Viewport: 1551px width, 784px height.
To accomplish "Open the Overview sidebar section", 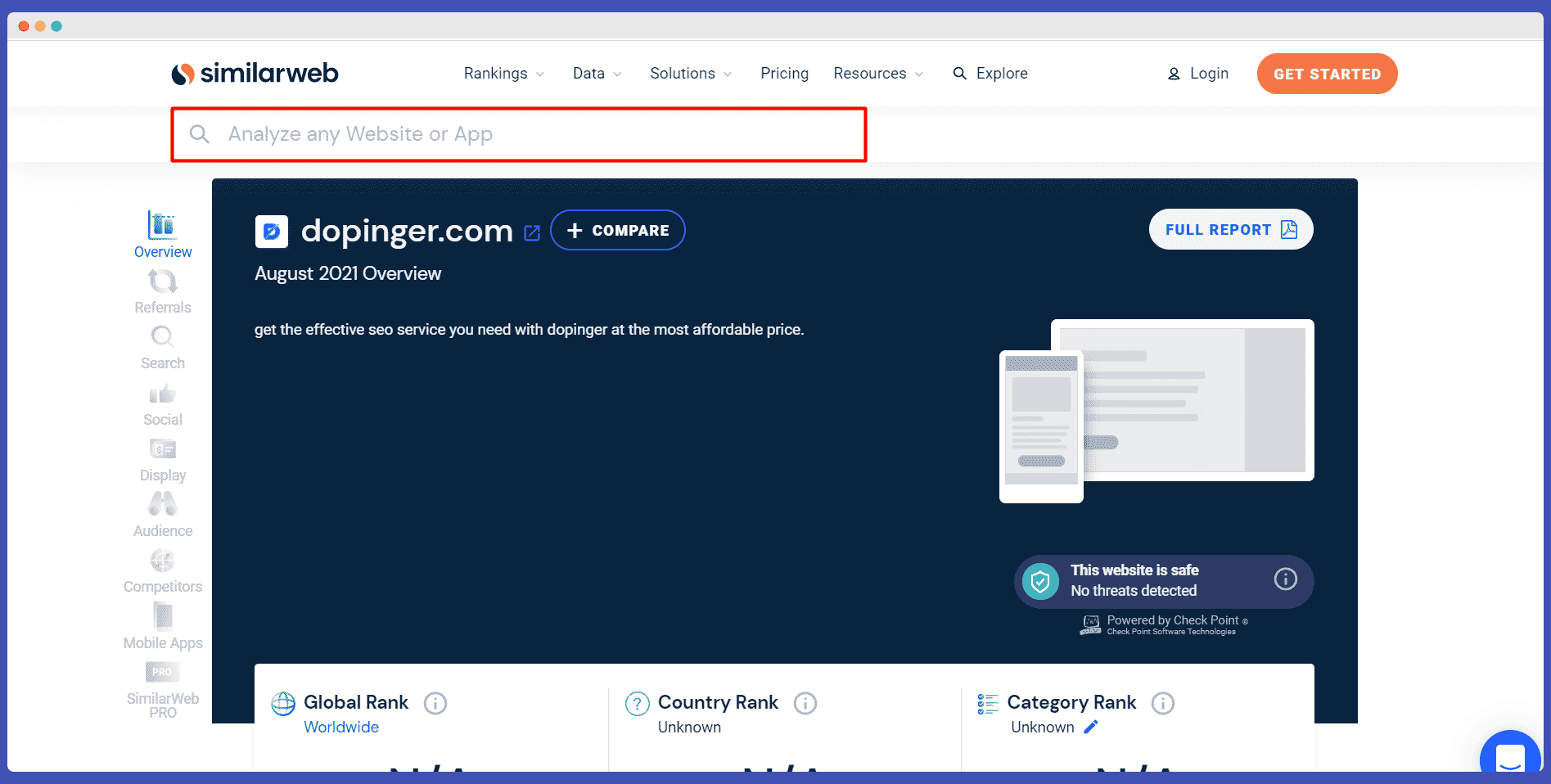I will (163, 235).
